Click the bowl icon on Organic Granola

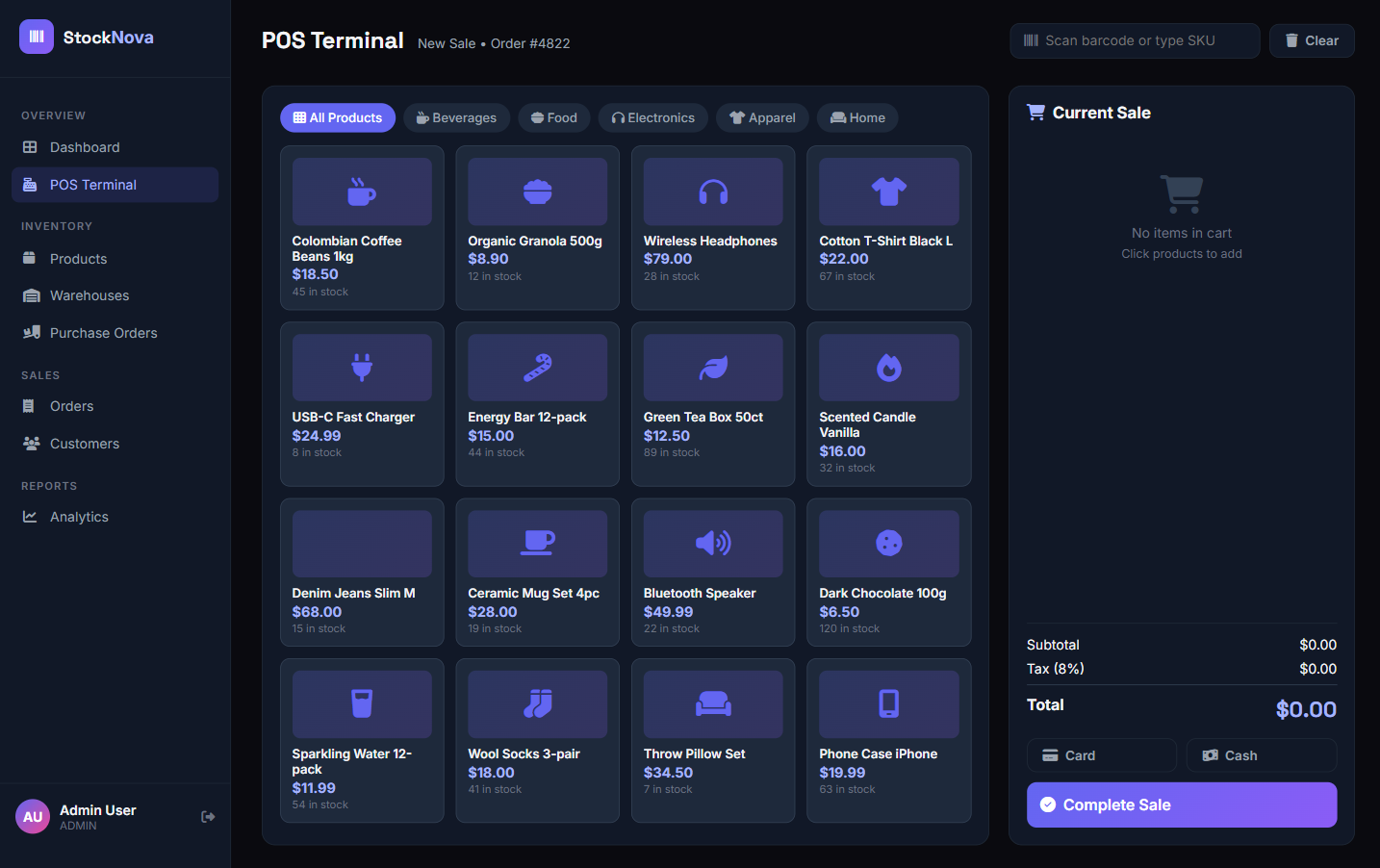538,191
